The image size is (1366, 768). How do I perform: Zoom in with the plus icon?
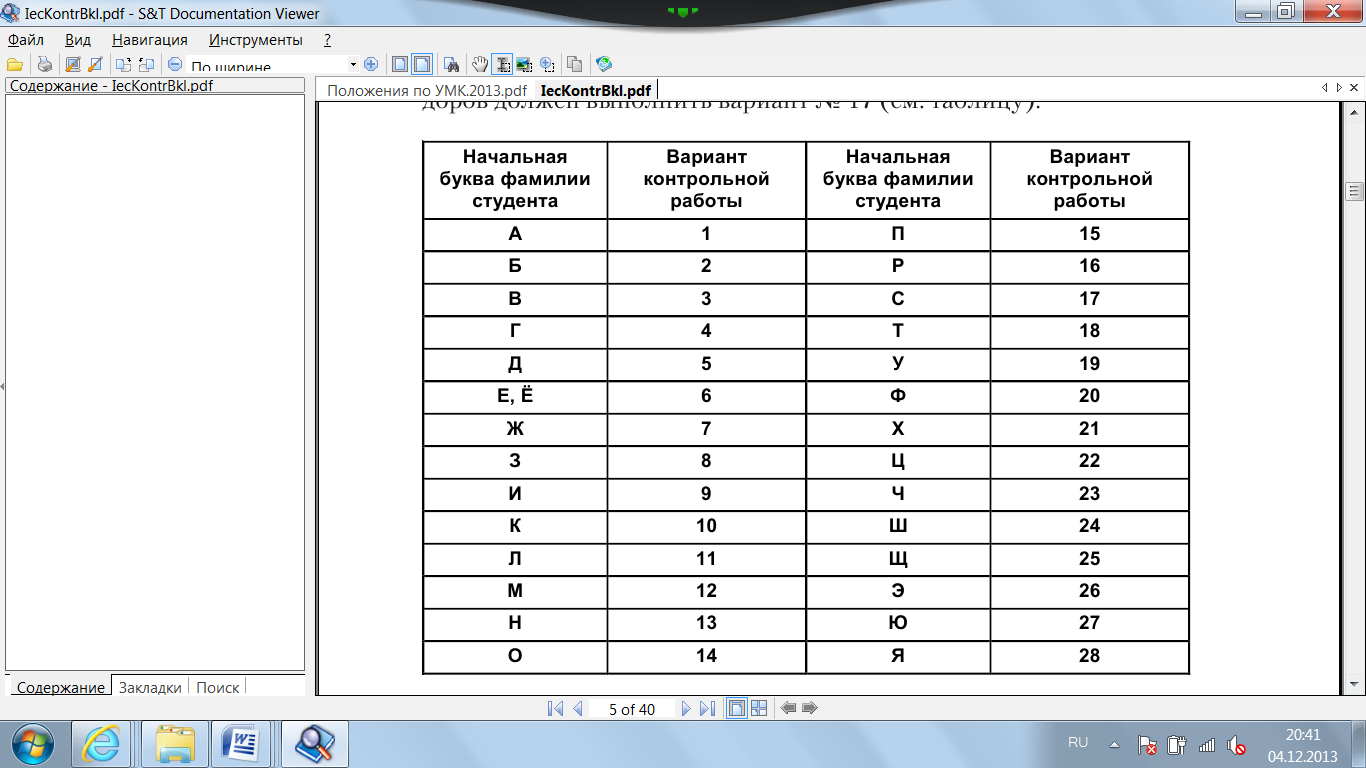pyautogui.click(x=371, y=64)
